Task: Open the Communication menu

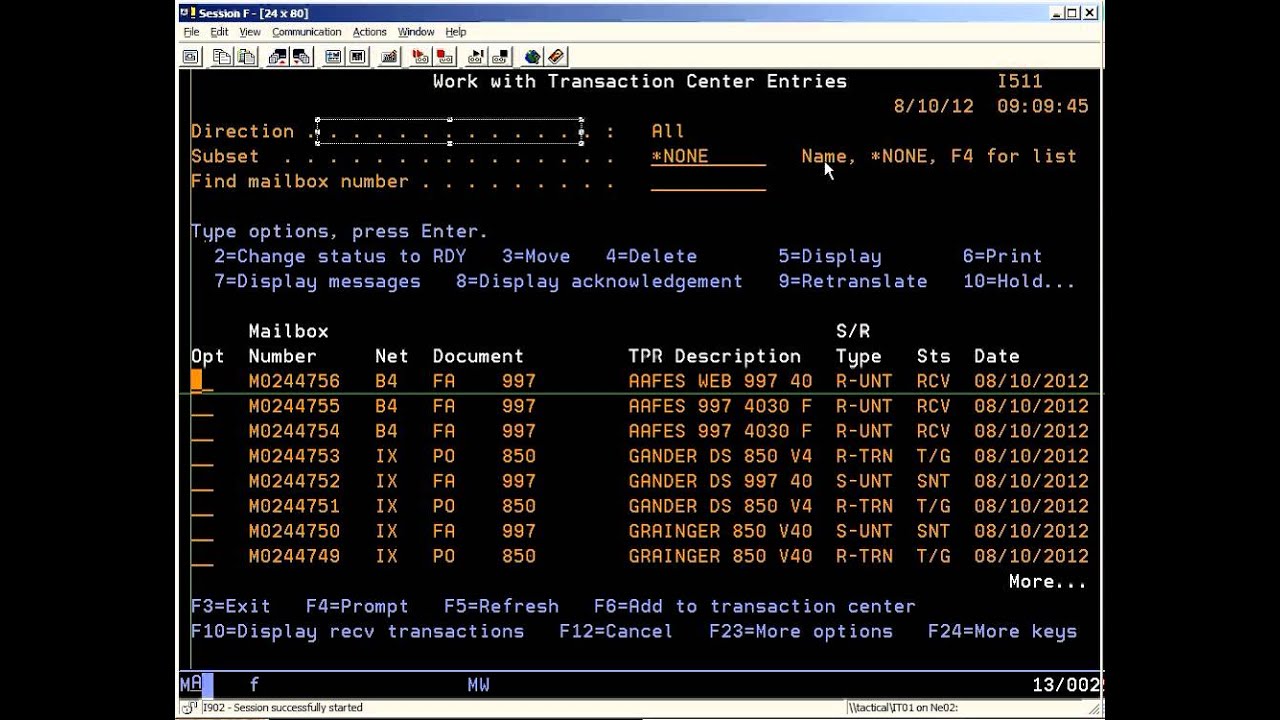Action: 307,32
